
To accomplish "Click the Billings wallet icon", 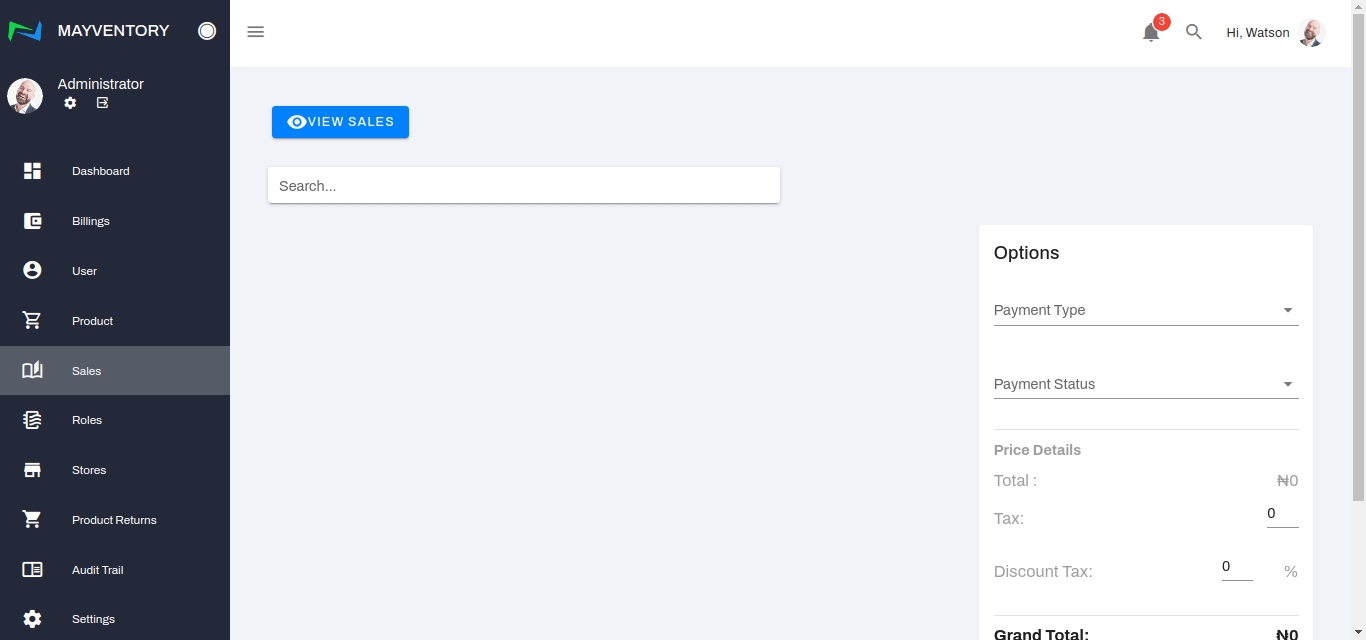I will tap(32, 221).
